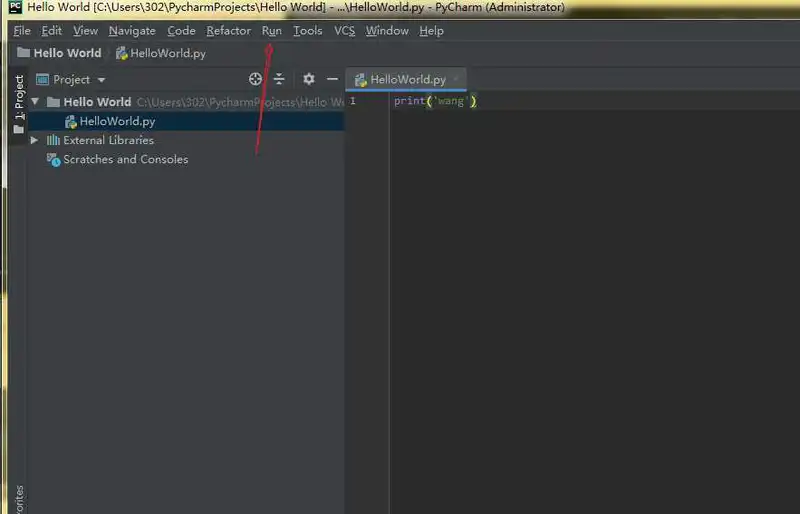This screenshot has width=800, height=514.
Task: Hide the Project tool window
Action: (332, 79)
